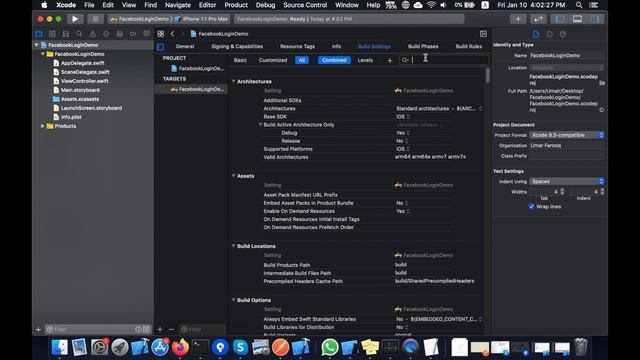Screen dimensions: 640x360
Task: Add a new target with plus button
Action: [160, 329]
